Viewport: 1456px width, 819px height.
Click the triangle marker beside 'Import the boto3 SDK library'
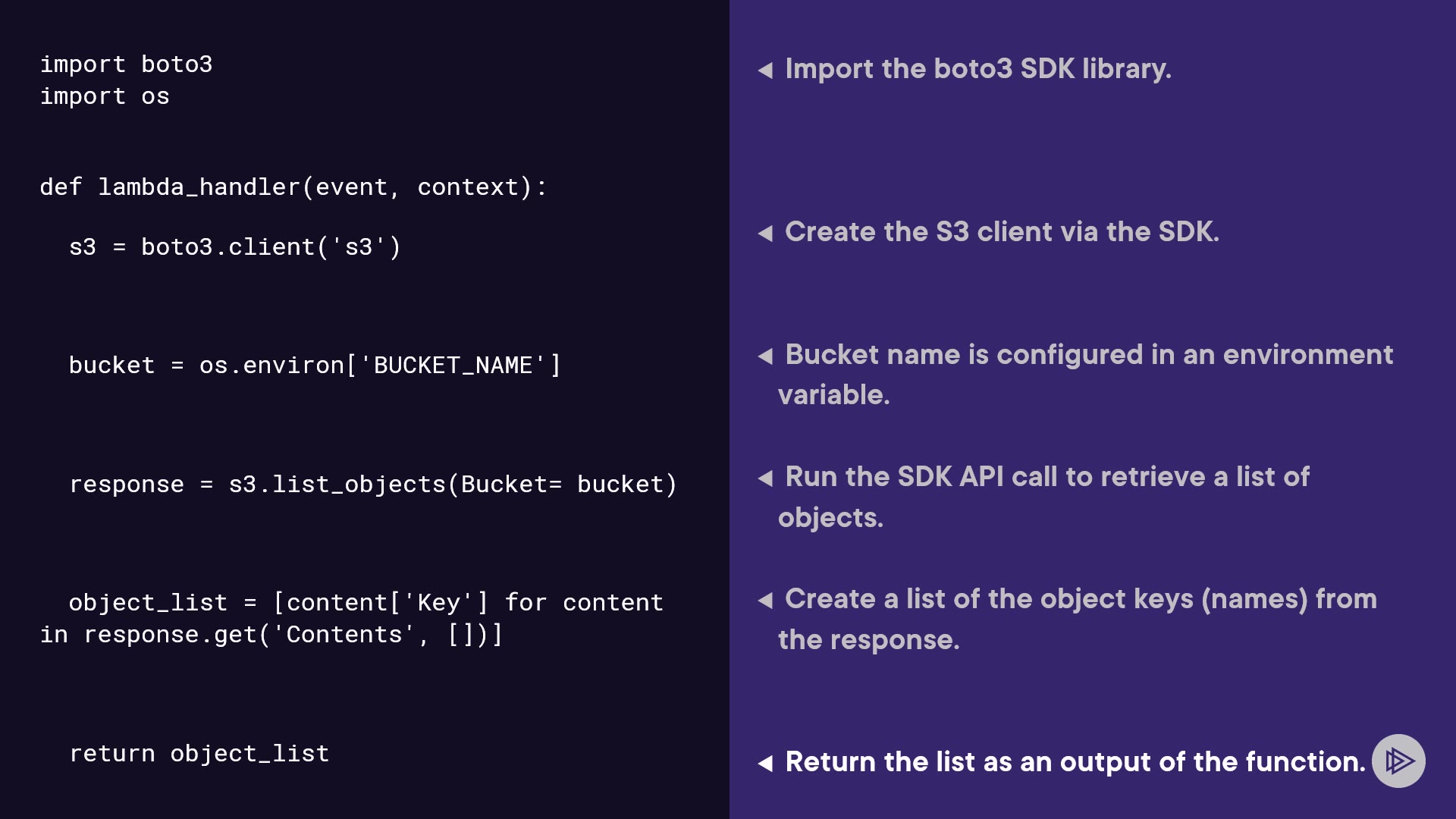tap(765, 71)
